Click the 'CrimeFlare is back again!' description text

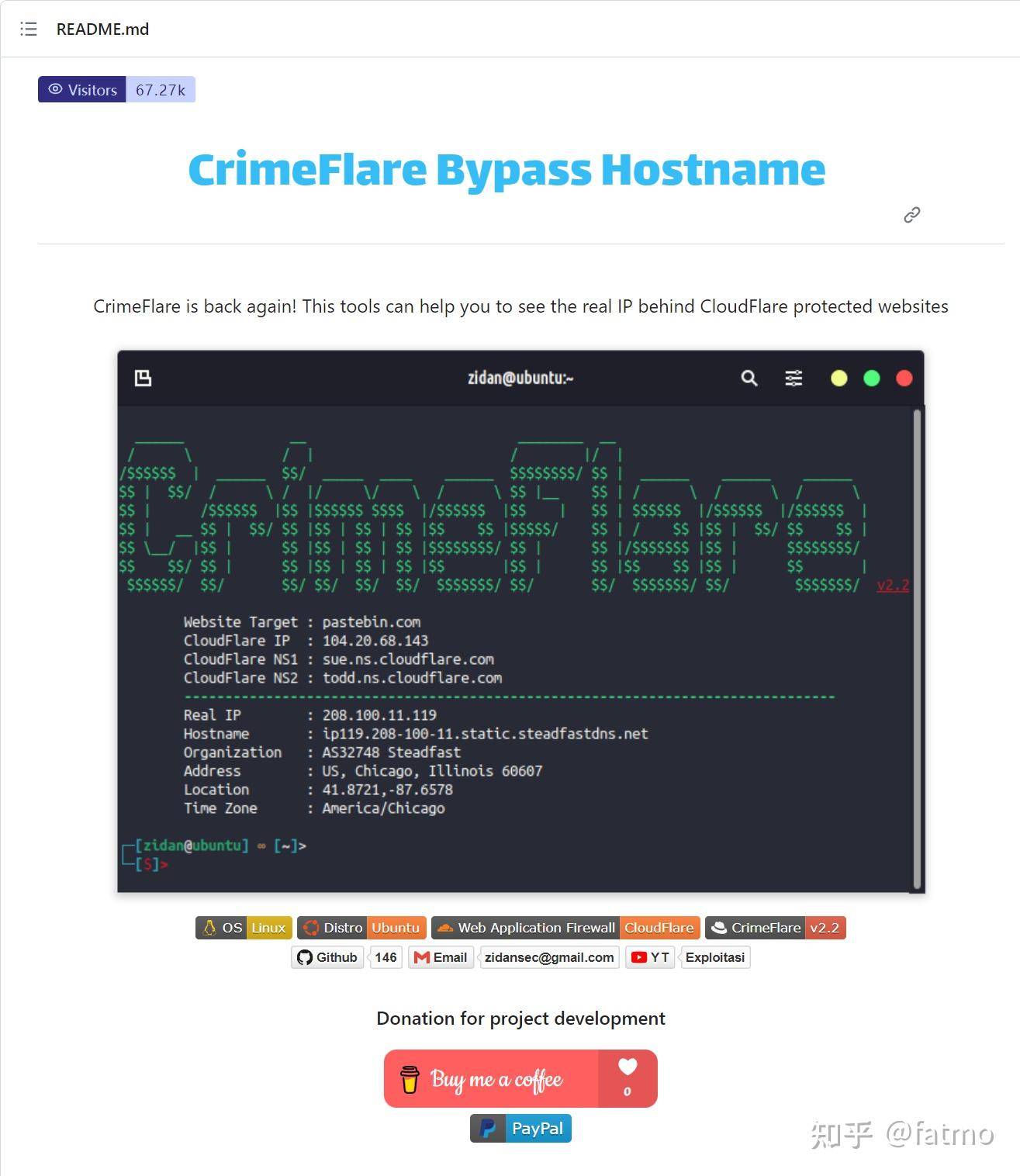(520, 306)
